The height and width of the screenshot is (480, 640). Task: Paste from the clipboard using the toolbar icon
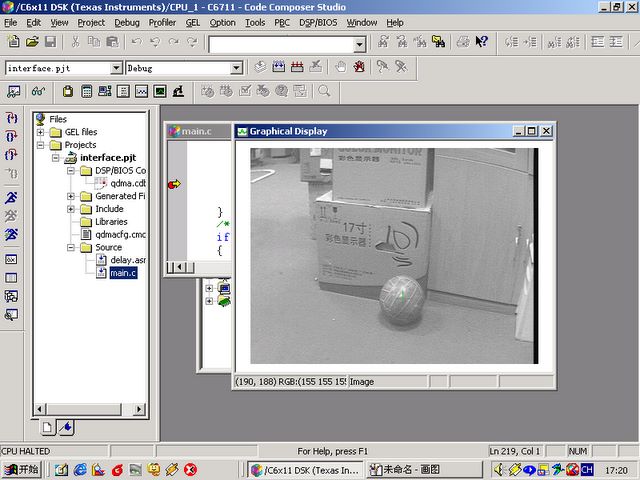click(x=112, y=42)
